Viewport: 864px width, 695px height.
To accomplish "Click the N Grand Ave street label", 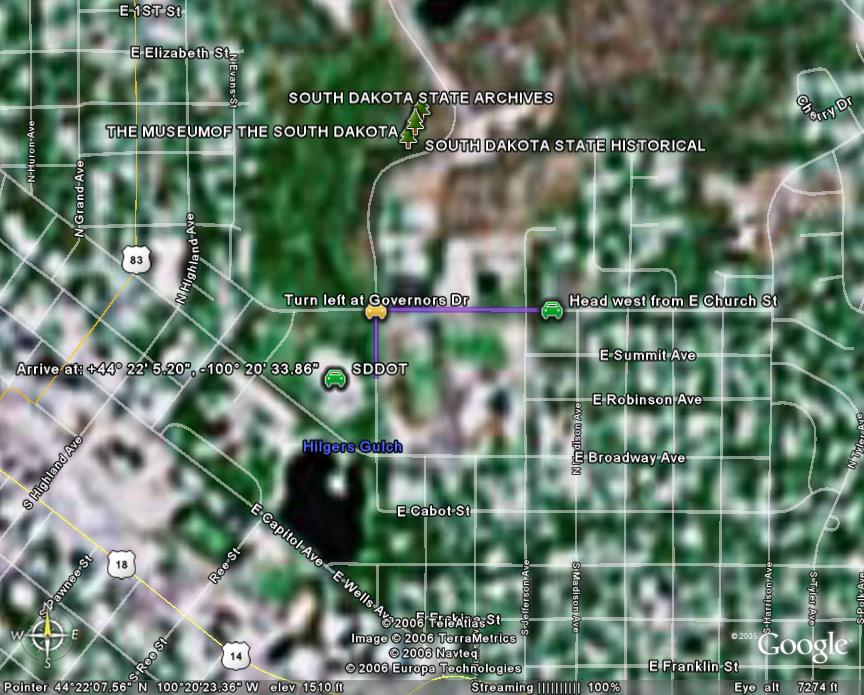I will tap(80, 199).
